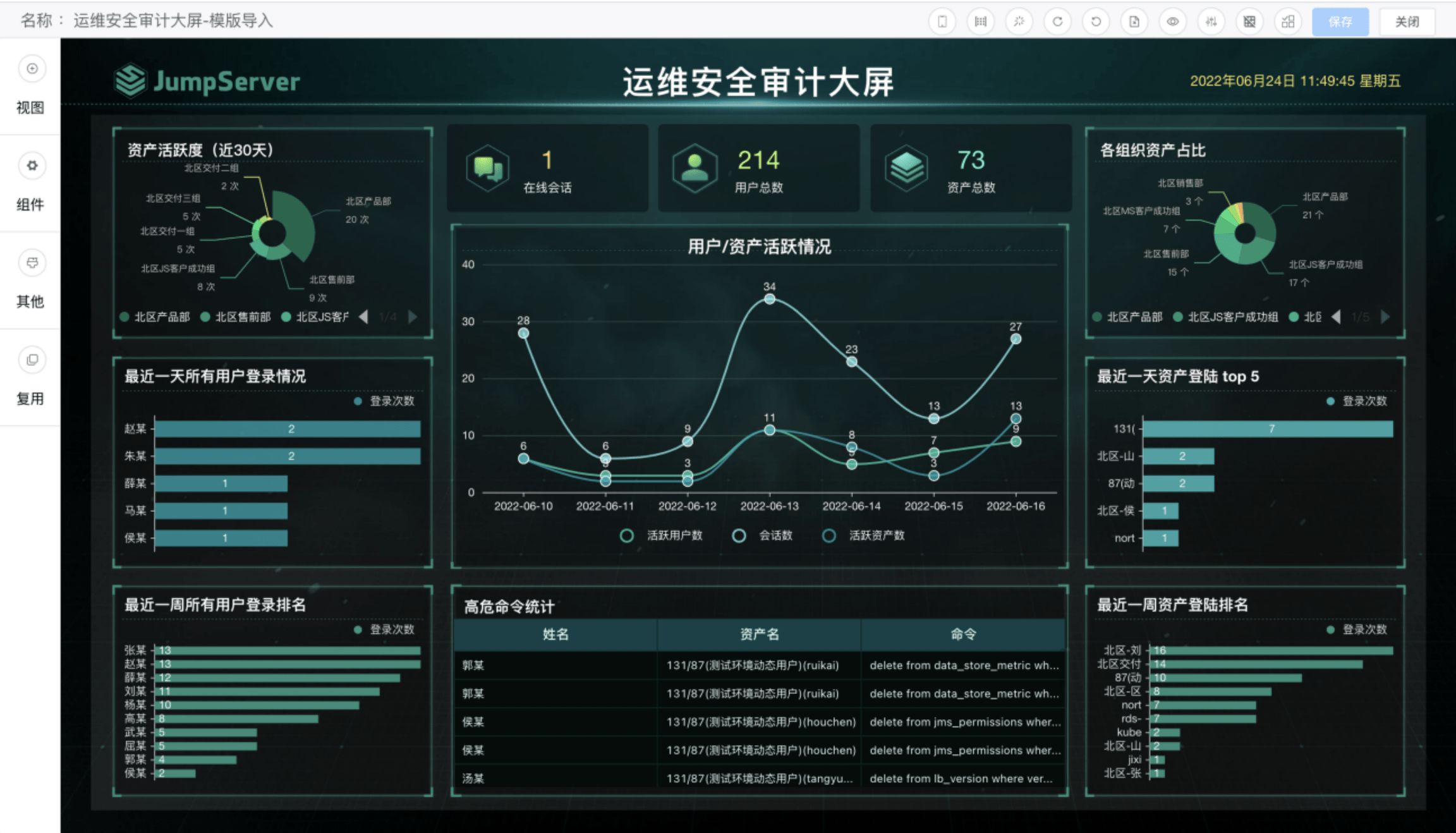Select the ruler/grid icon in the top toolbar
Image resolution: width=1456 pixels, height=833 pixels.
point(980,21)
